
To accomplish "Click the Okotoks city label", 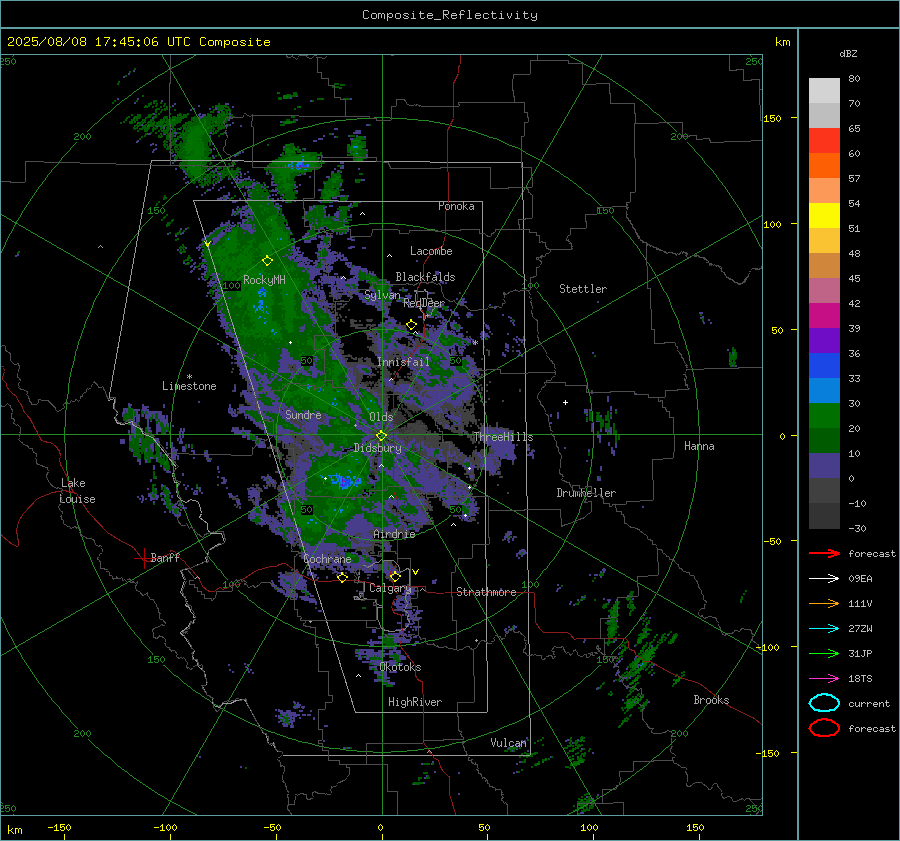I will pos(400,667).
